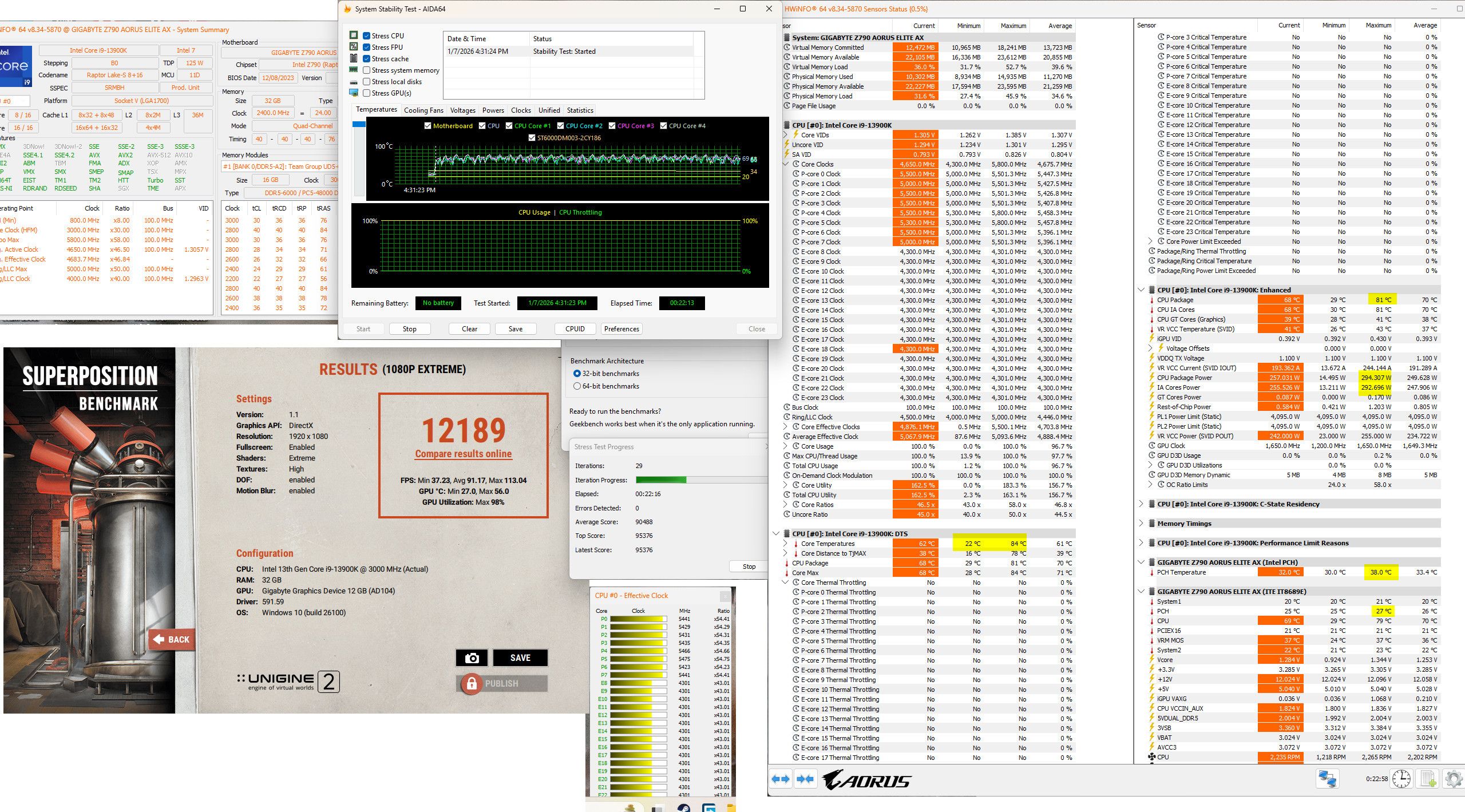Select 64-bit benchmarks radio option
The image size is (1465, 812).
pyautogui.click(x=577, y=386)
